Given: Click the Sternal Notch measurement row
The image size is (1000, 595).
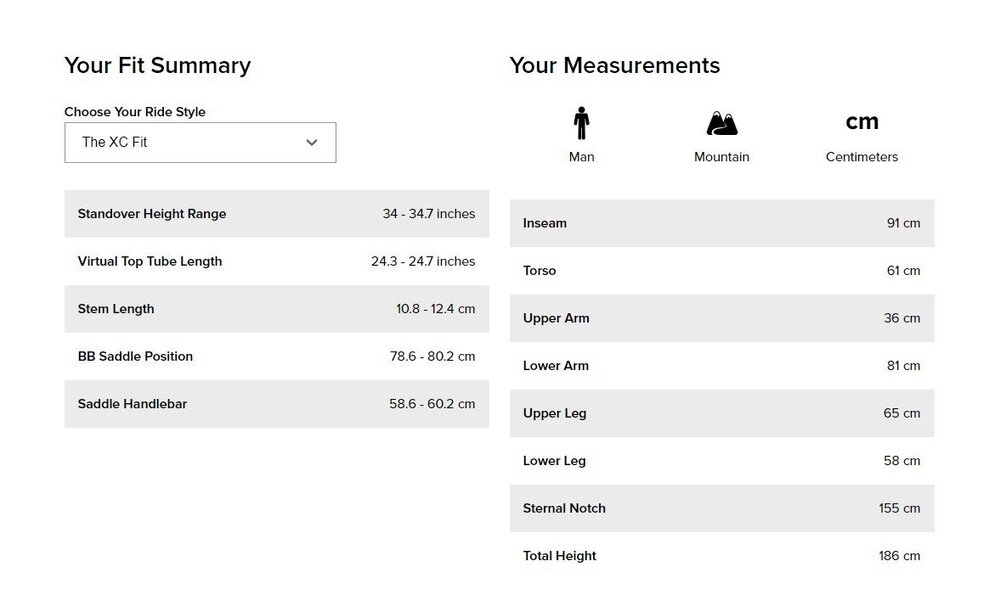Looking at the screenshot, I should (x=721, y=508).
